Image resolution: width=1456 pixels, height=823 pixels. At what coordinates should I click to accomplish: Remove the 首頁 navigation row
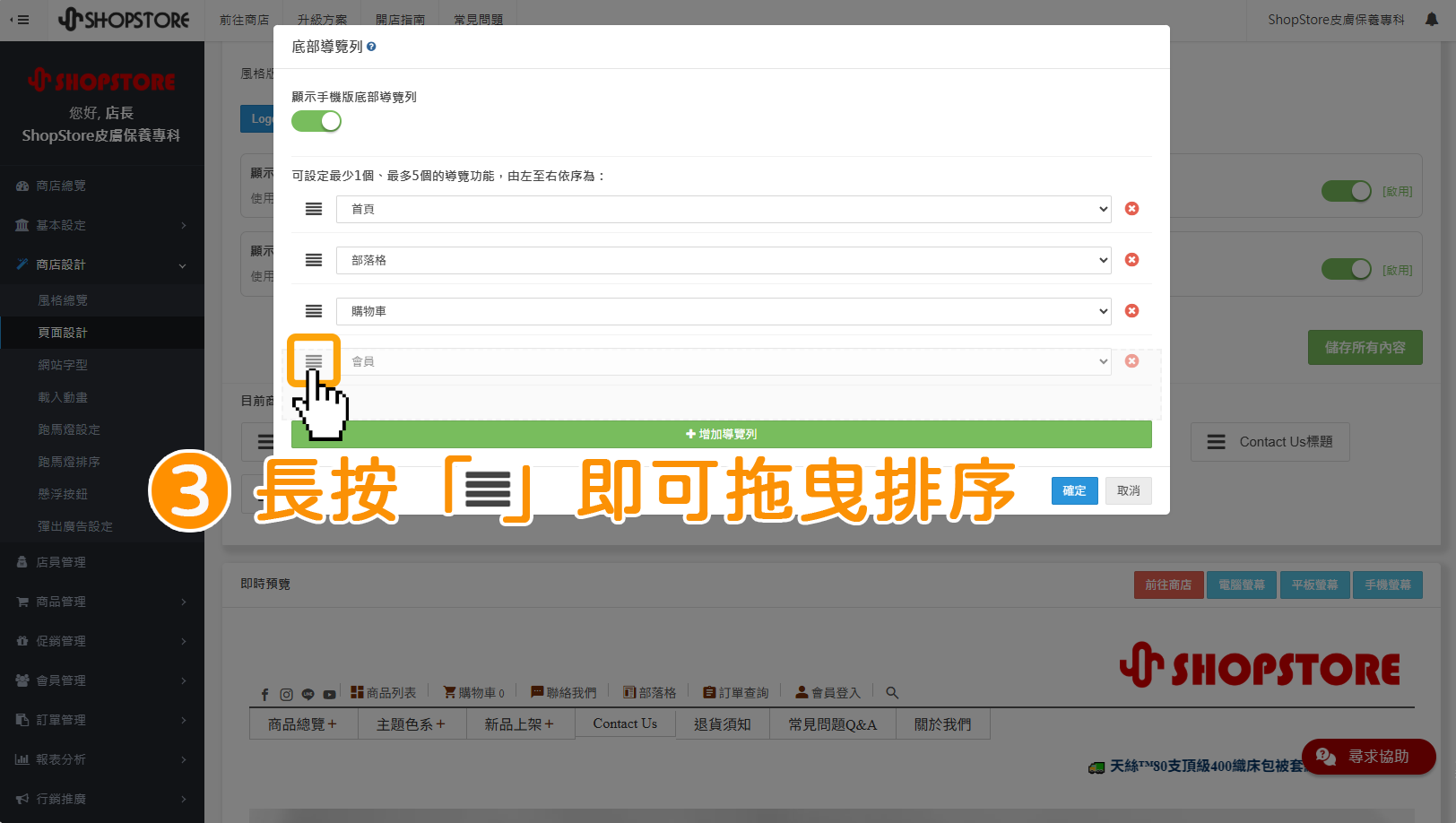1132,209
